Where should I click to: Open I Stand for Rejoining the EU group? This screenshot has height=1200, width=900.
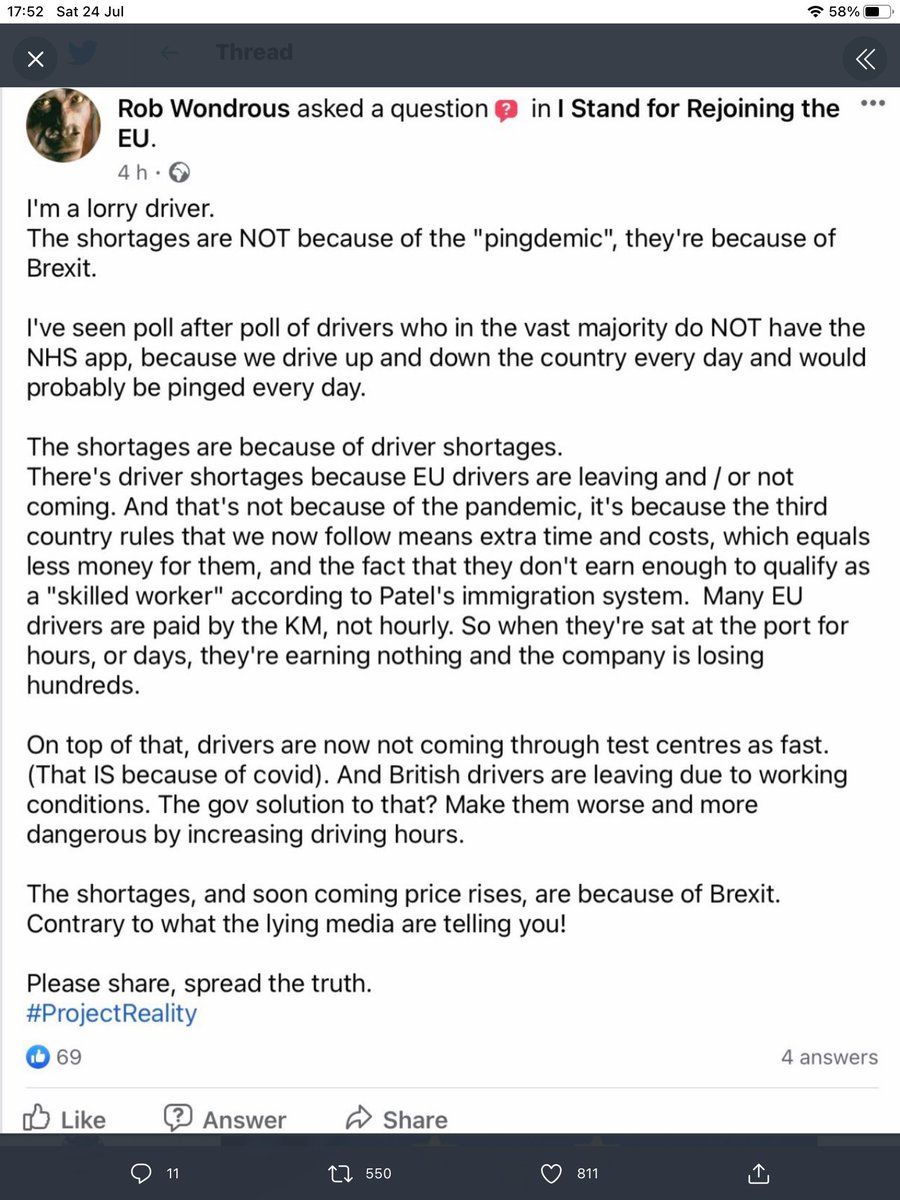(698, 109)
